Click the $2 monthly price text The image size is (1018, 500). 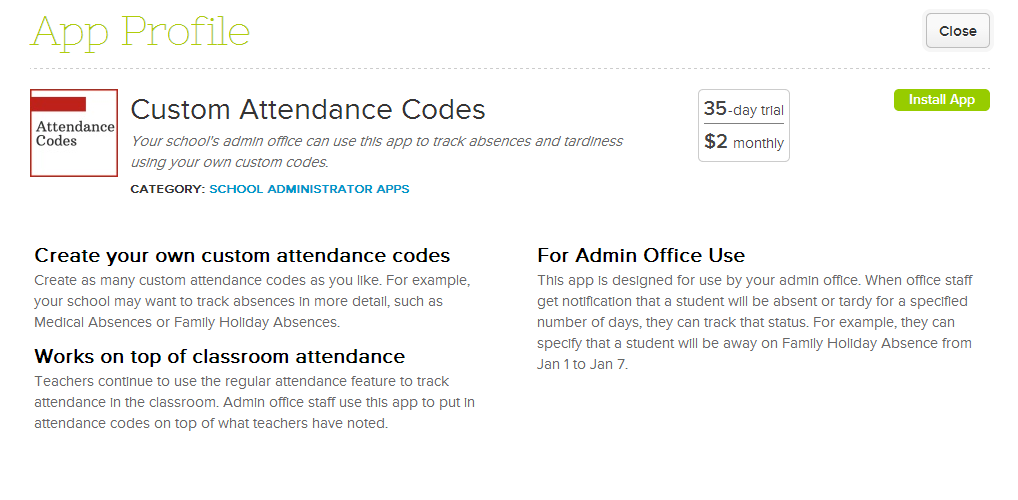[x=744, y=143]
